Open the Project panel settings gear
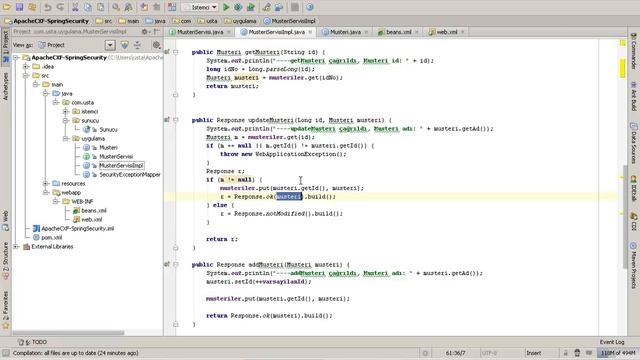 tap(156, 45)
